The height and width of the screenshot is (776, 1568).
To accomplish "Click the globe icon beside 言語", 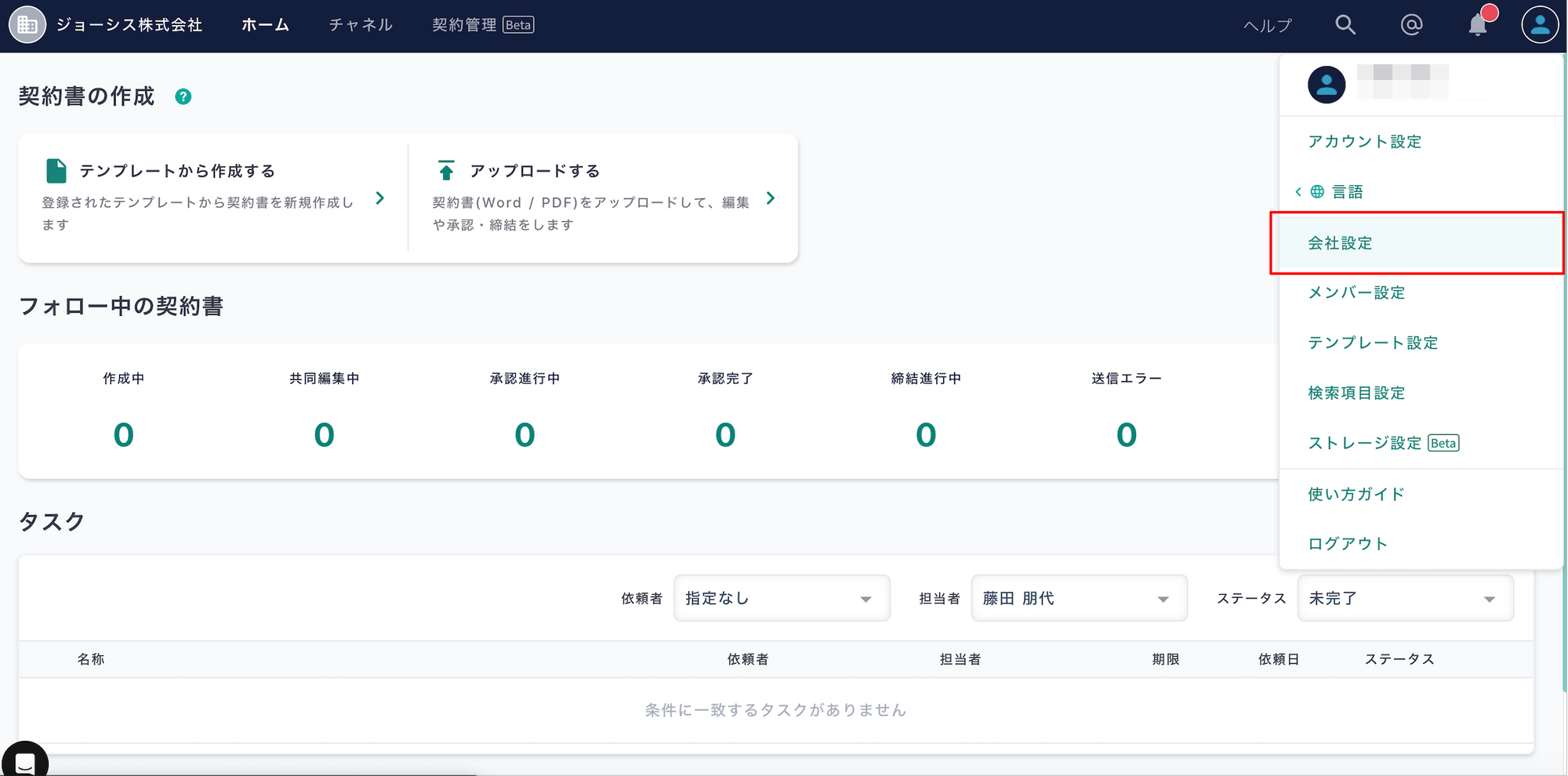I will pyautogui.click(x=1317, y=192).
